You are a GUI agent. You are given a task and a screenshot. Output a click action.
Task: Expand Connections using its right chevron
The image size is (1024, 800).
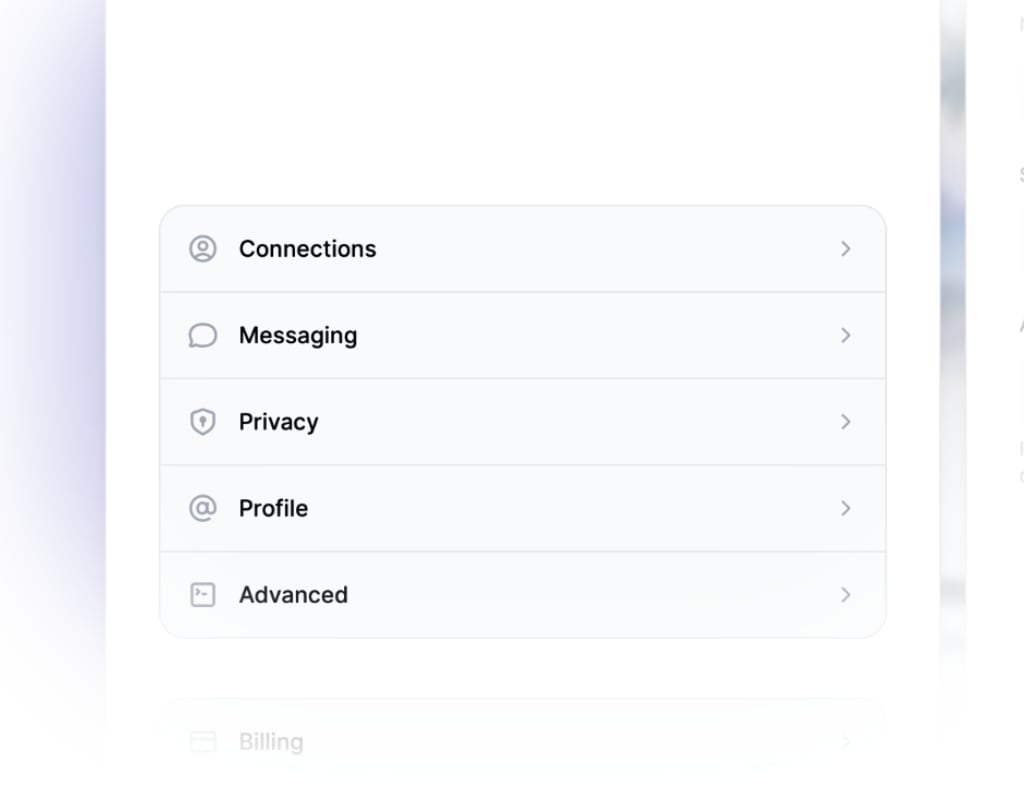pos(846,249)
